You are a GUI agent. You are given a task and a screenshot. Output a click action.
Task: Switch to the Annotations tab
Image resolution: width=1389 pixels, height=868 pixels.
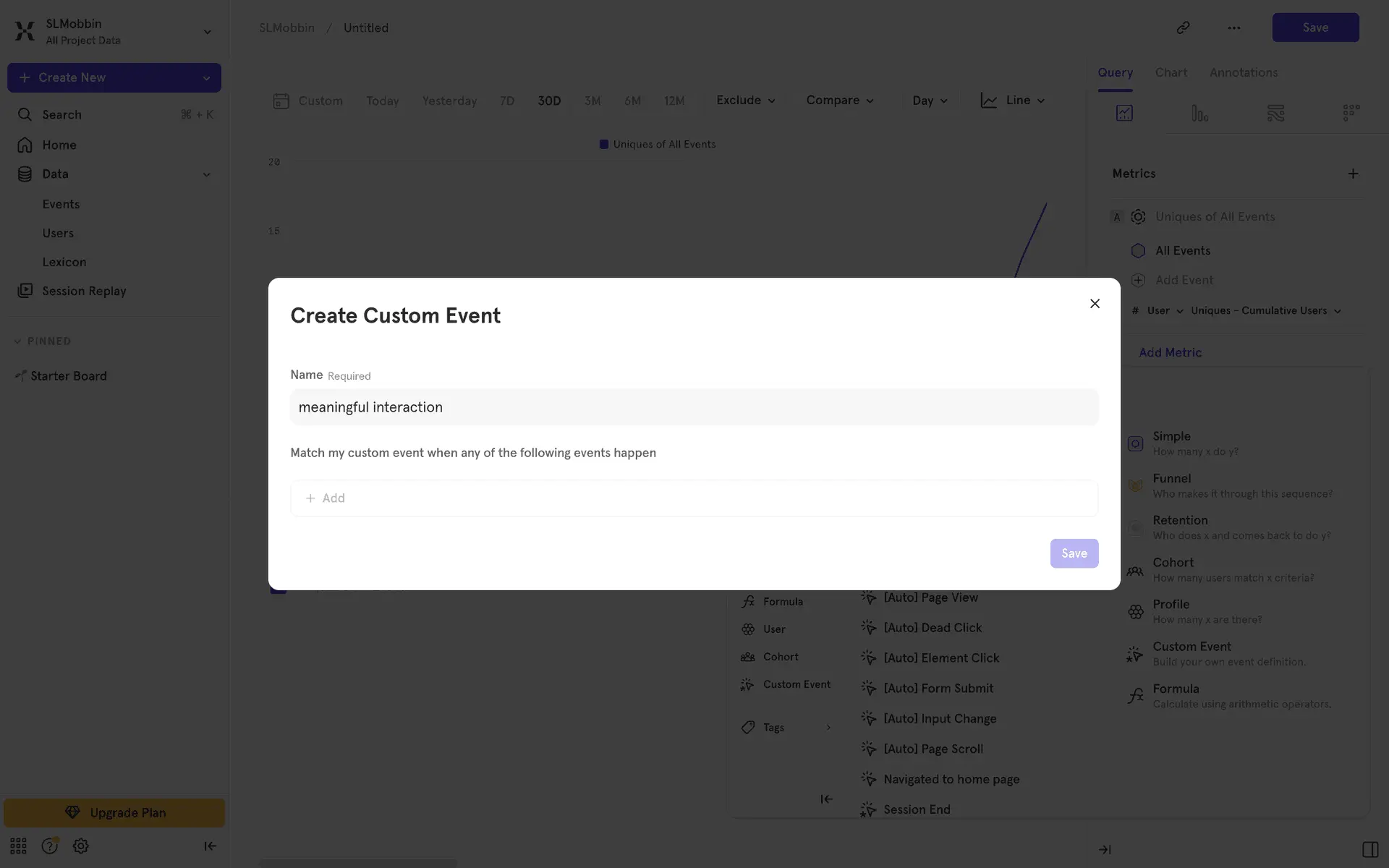1243,72
